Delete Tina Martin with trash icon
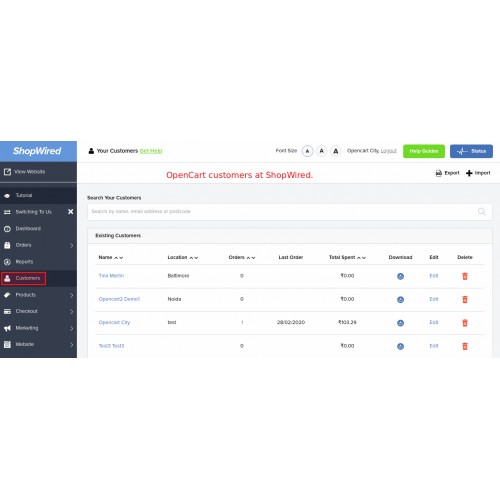 (x=465, y=276)
